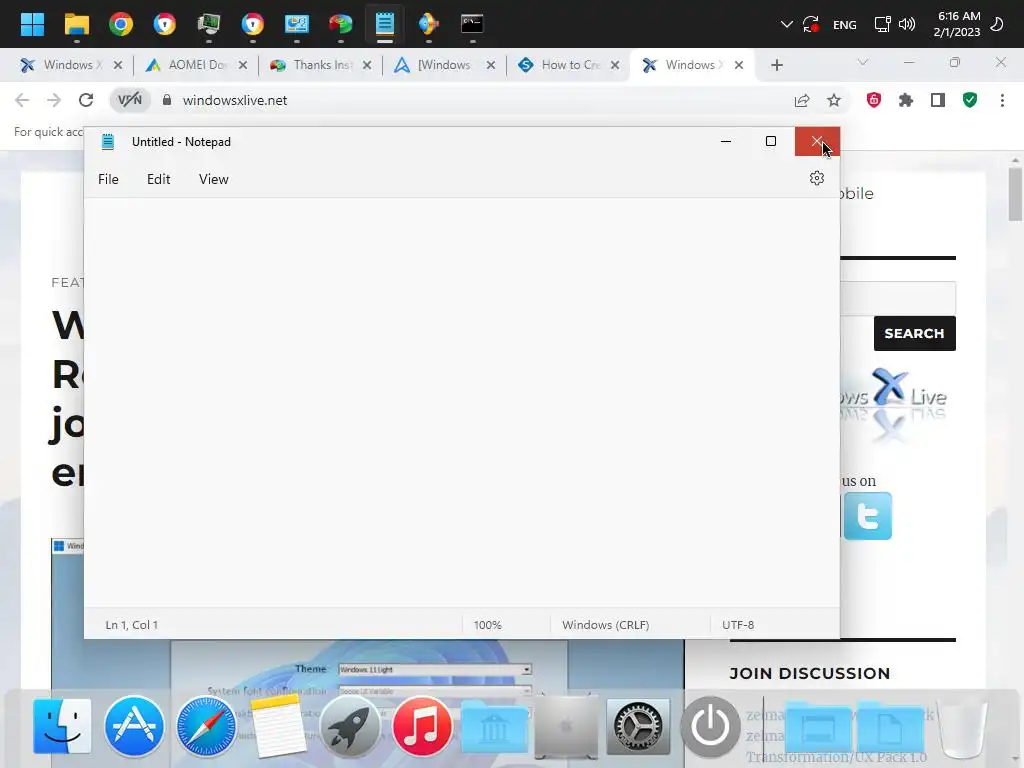Open the View menu in Notepad
1024x768 pixels.
tap(214, 179)
